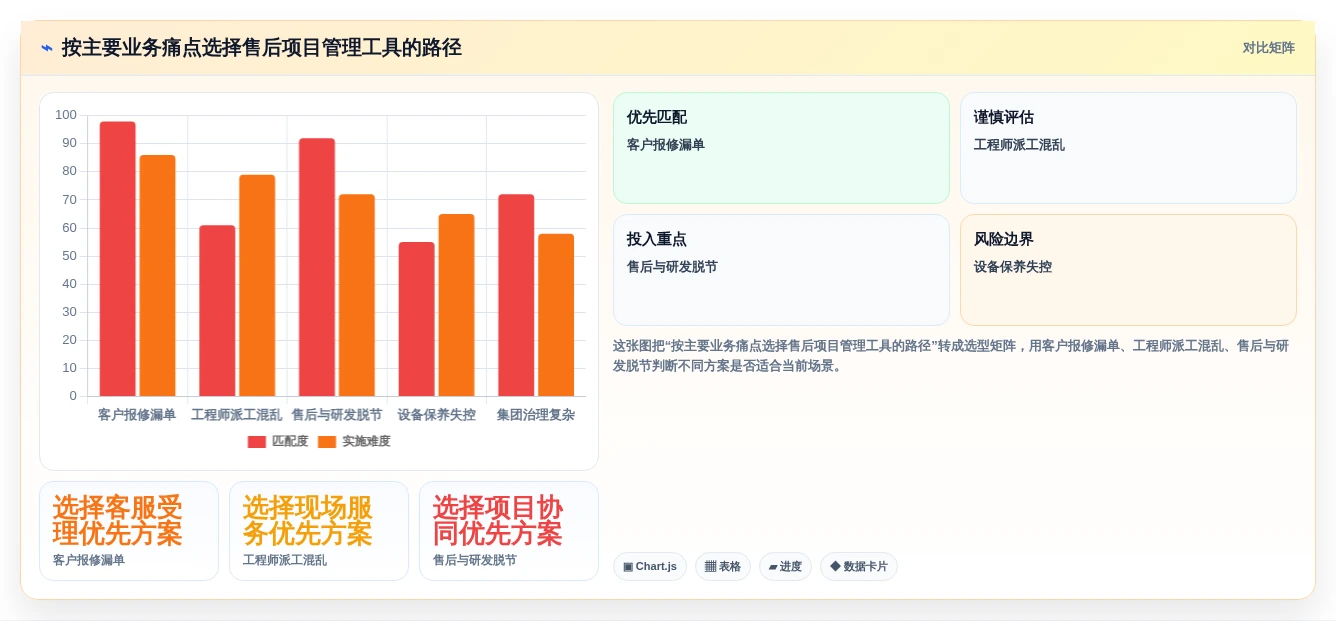Screen dimensions: 1336x621
Task: Click the orange bar for 设备保养失控
Action: [457, 305]
